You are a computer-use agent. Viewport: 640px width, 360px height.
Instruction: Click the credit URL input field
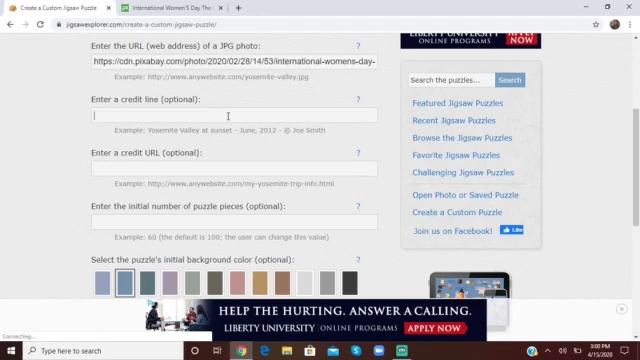234,169
